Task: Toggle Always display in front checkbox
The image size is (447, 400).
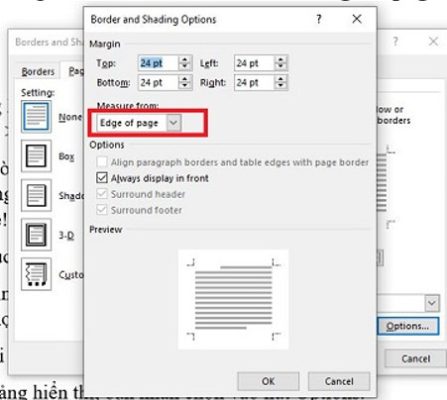Action: click(x=102, y=178)
